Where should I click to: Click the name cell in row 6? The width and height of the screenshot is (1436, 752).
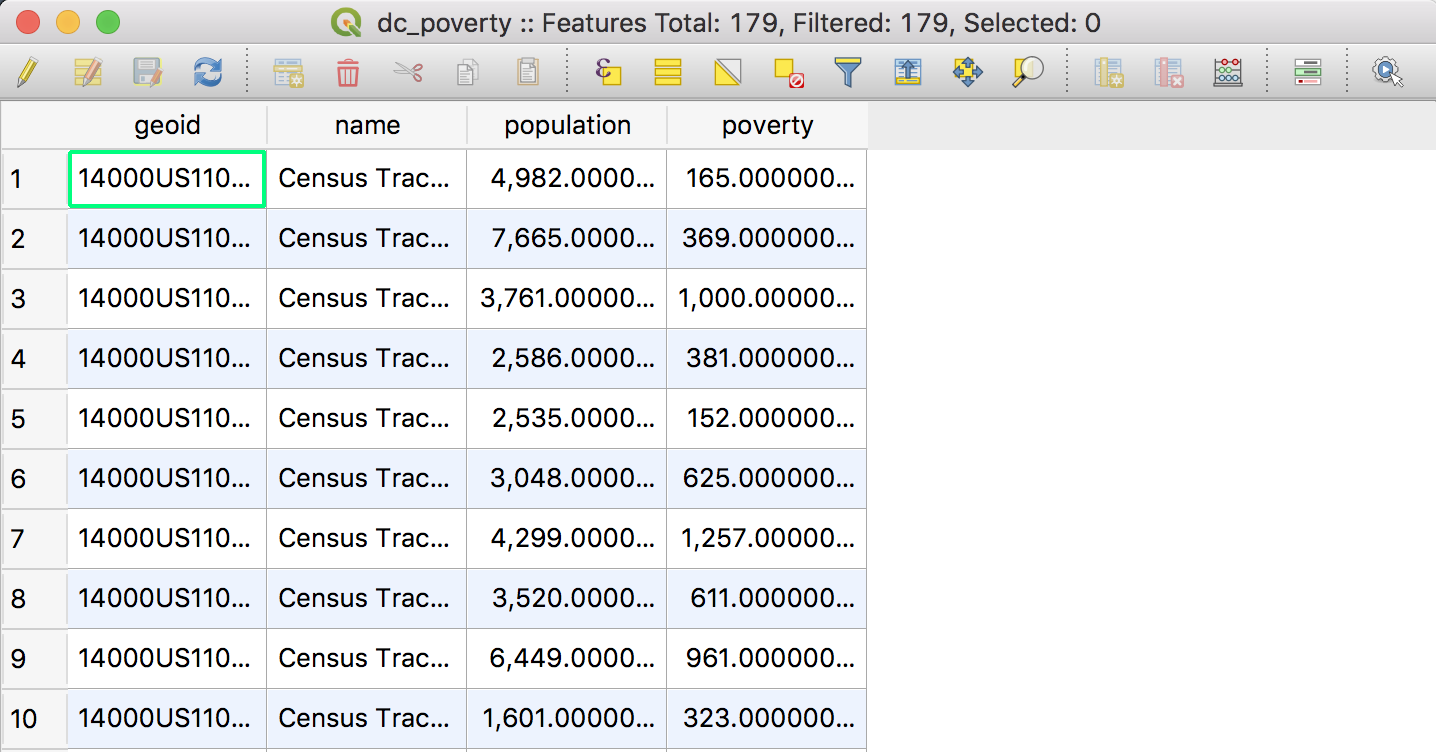(x=367, y=479)
